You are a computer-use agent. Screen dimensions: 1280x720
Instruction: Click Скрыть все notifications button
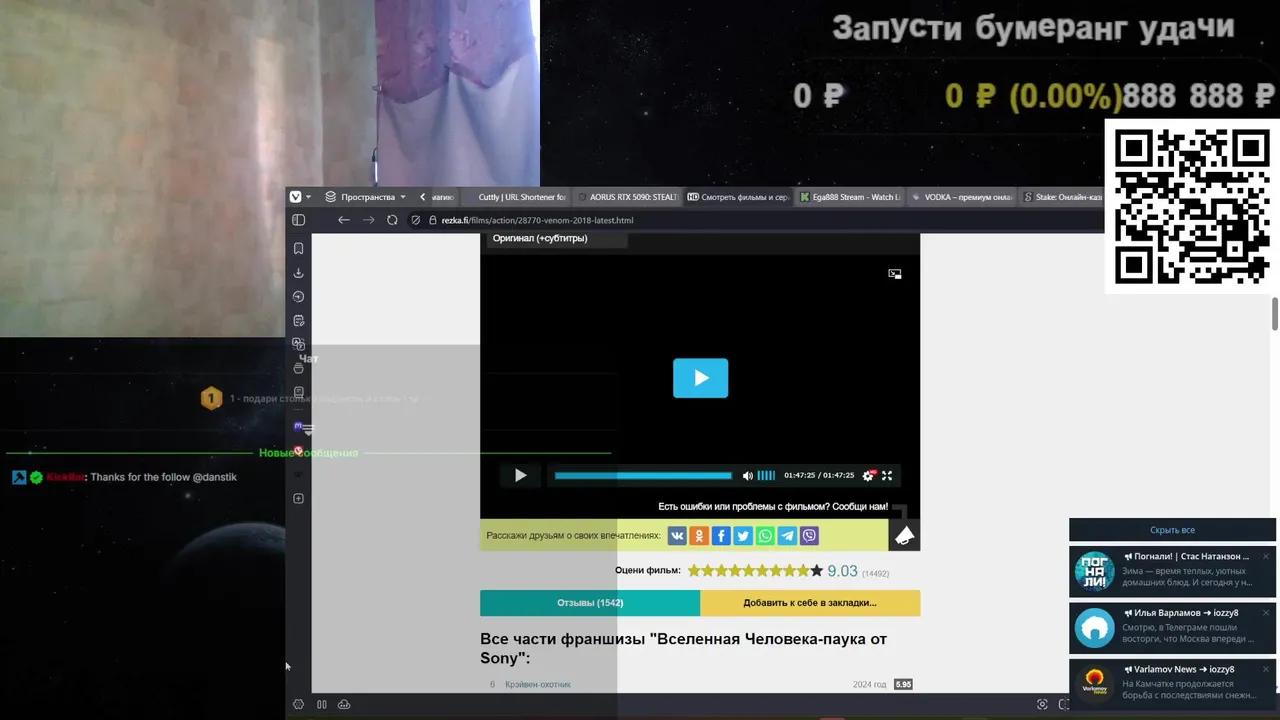(x=1172, y=530)
